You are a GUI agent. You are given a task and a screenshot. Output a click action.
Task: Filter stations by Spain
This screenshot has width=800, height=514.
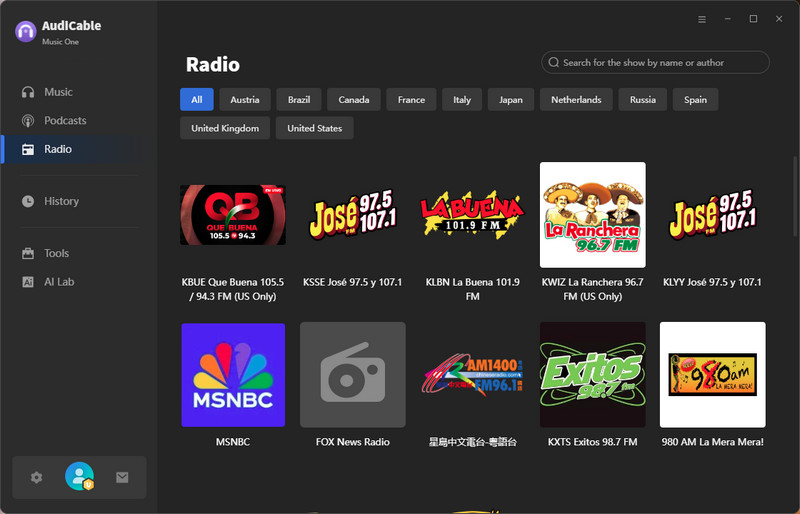(695, 100)
